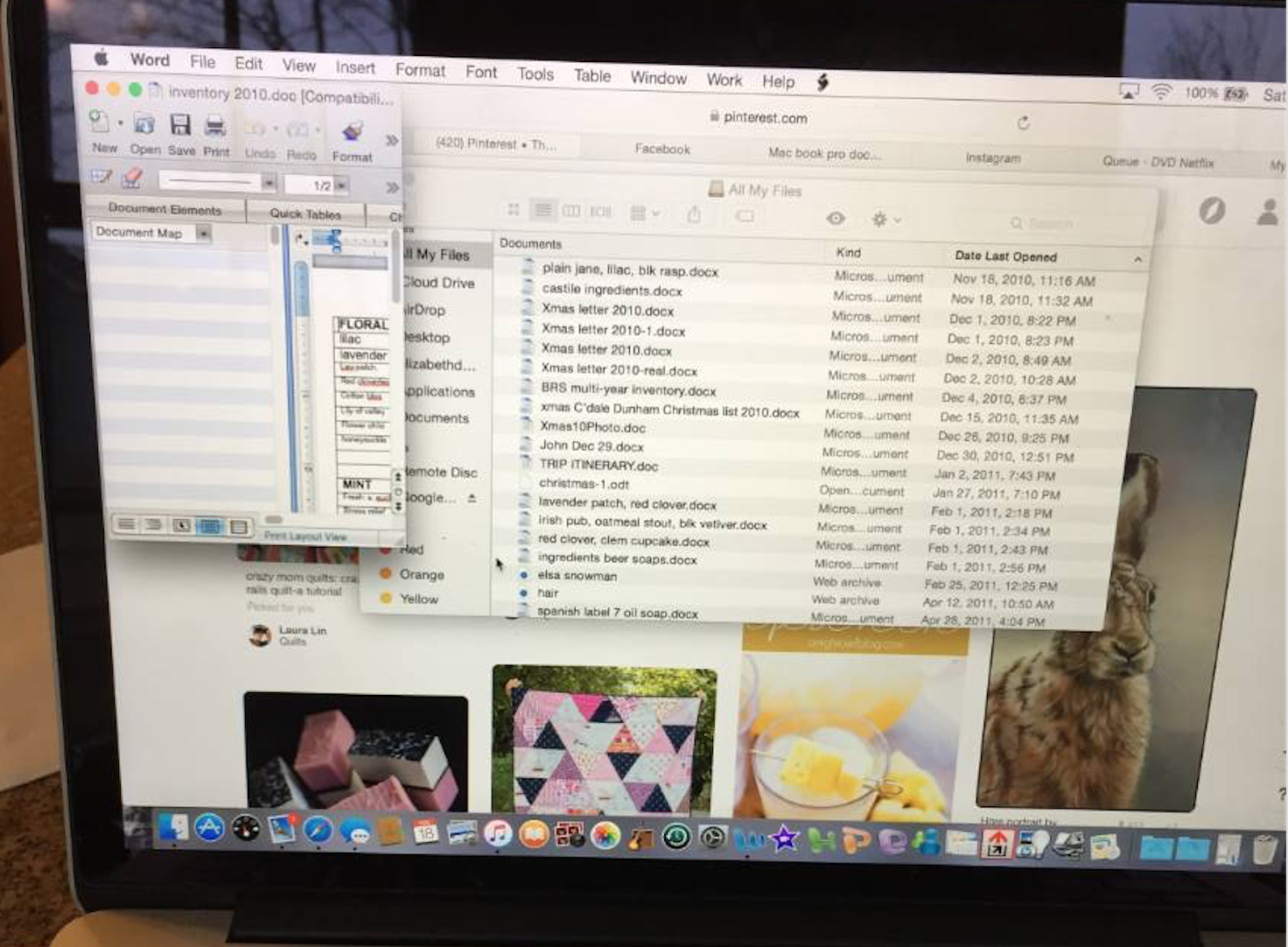Viewport: 1288px width, 947px height.
Task: Switch Word to Notebook Layout view button
Action: 238,527
